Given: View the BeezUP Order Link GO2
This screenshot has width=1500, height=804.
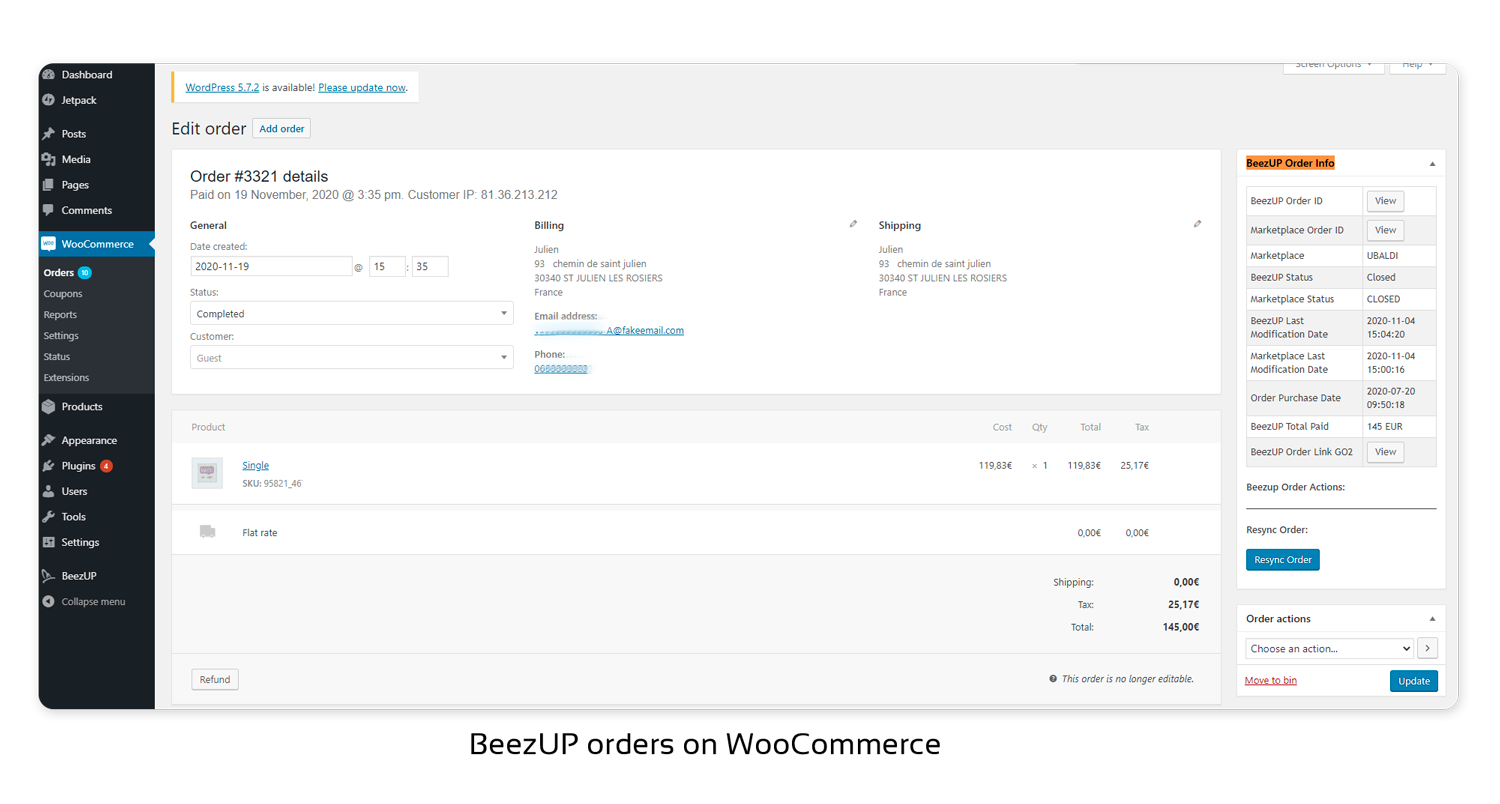Looking at the screenshot, I should (x=1385, y=452).
